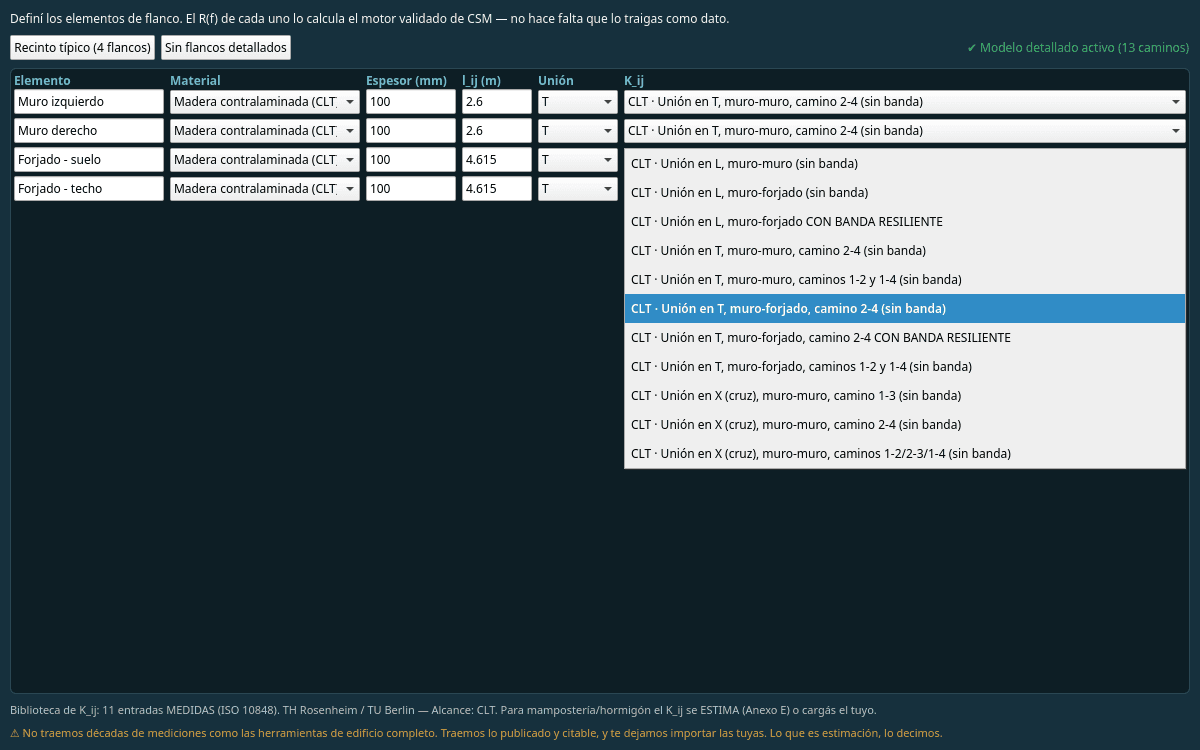1200x750 pixels.
Task: Open Material dropdown for Forjado - suelo
Action: pos(265,160)
